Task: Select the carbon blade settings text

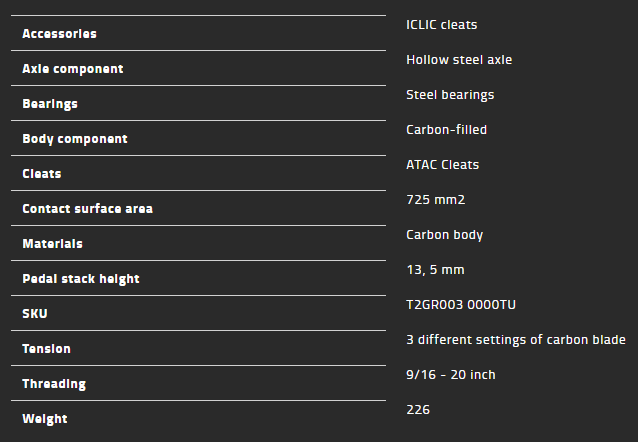Action: [x=515, y=339]
